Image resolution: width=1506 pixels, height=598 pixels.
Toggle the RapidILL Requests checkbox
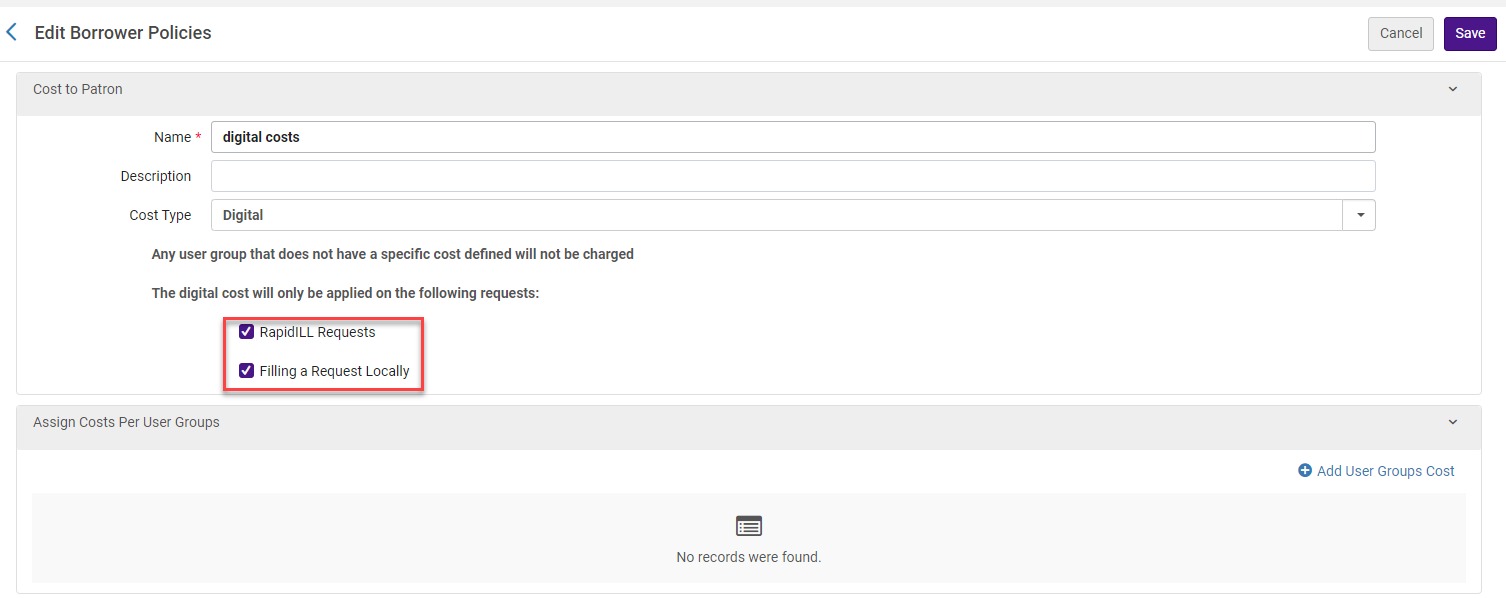(x=246, y=332)
